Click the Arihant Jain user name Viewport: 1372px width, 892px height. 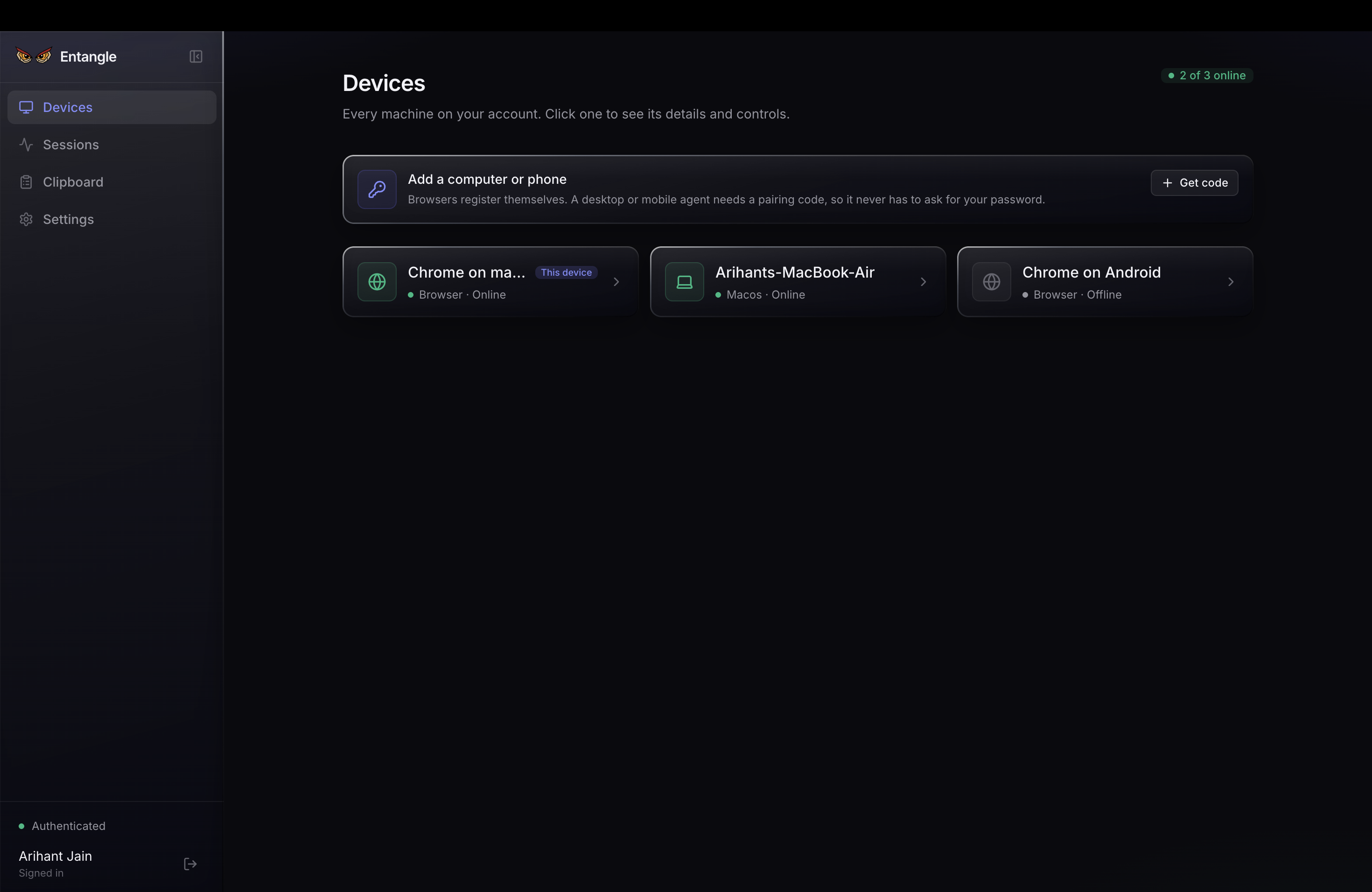(x=56, y=856)
